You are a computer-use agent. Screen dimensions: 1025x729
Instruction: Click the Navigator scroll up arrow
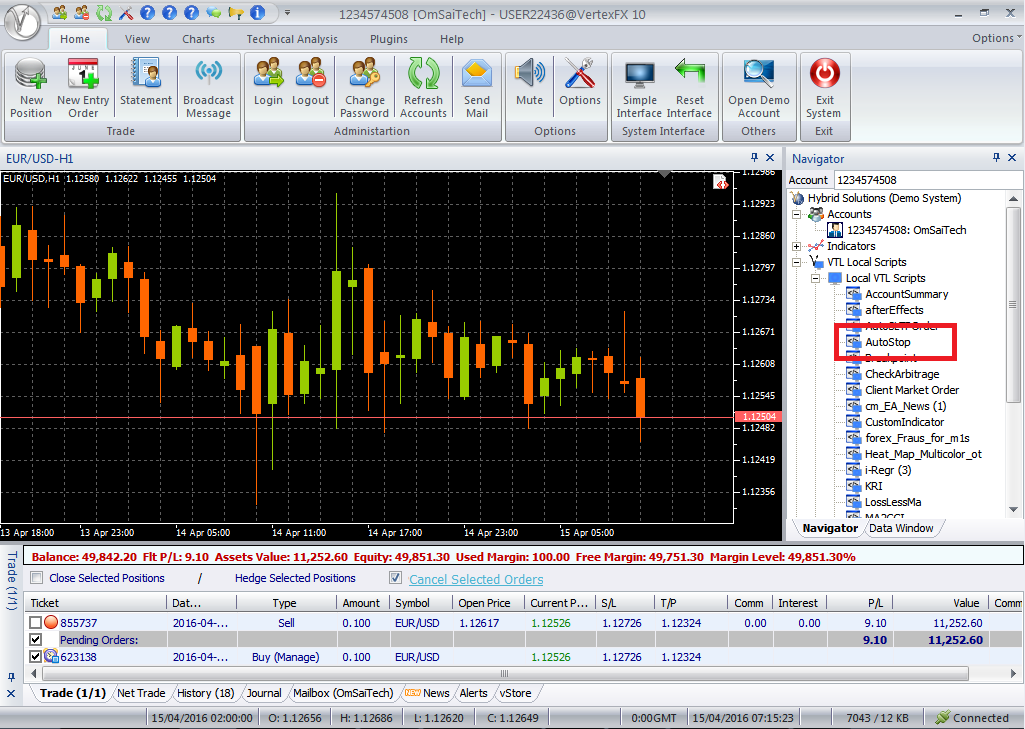1013,199
